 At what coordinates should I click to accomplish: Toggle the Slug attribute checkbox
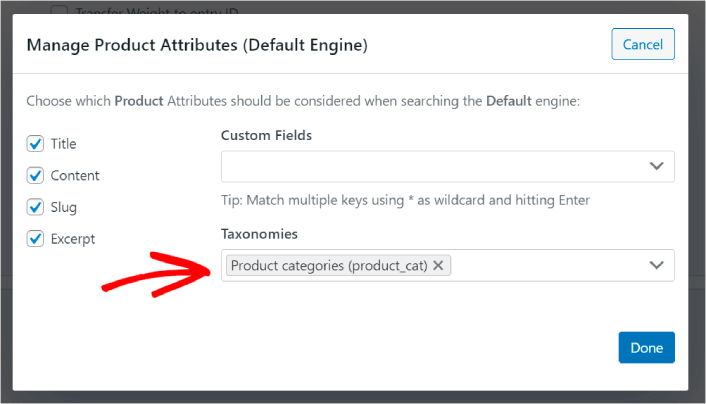click(x=35, y=207)
